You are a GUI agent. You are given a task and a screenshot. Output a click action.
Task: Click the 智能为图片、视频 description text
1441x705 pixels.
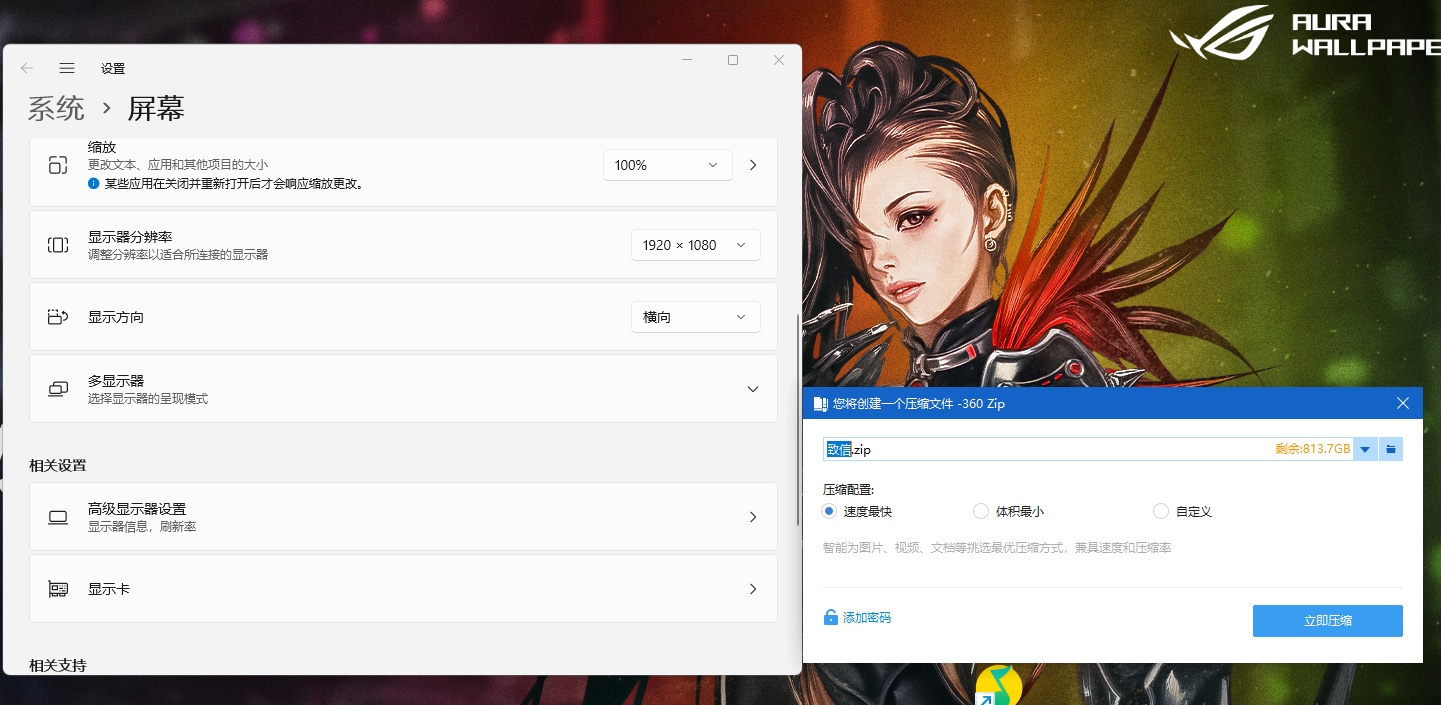(x=997, y=548)
